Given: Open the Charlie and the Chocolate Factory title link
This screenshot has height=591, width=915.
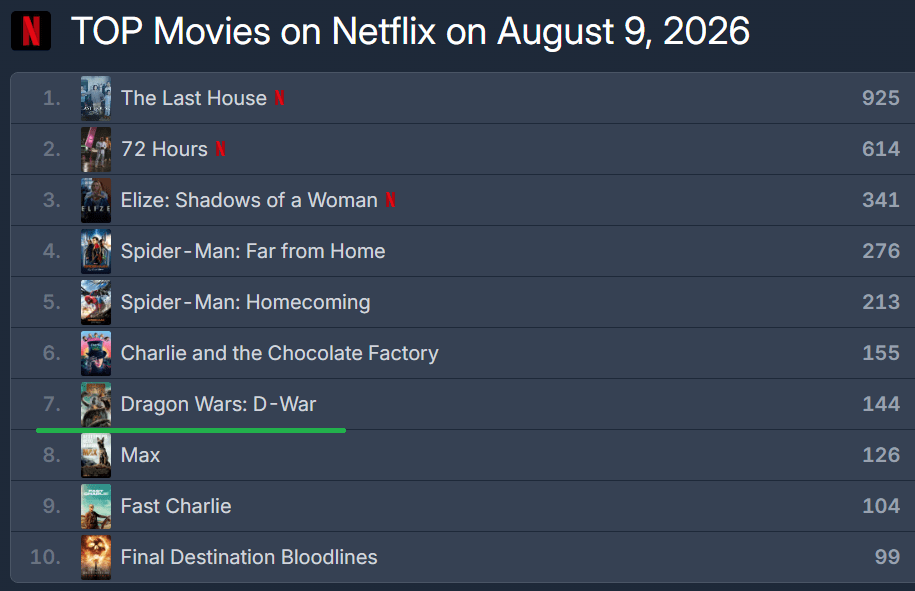Looking at the screenshot, I should [280, 354].
